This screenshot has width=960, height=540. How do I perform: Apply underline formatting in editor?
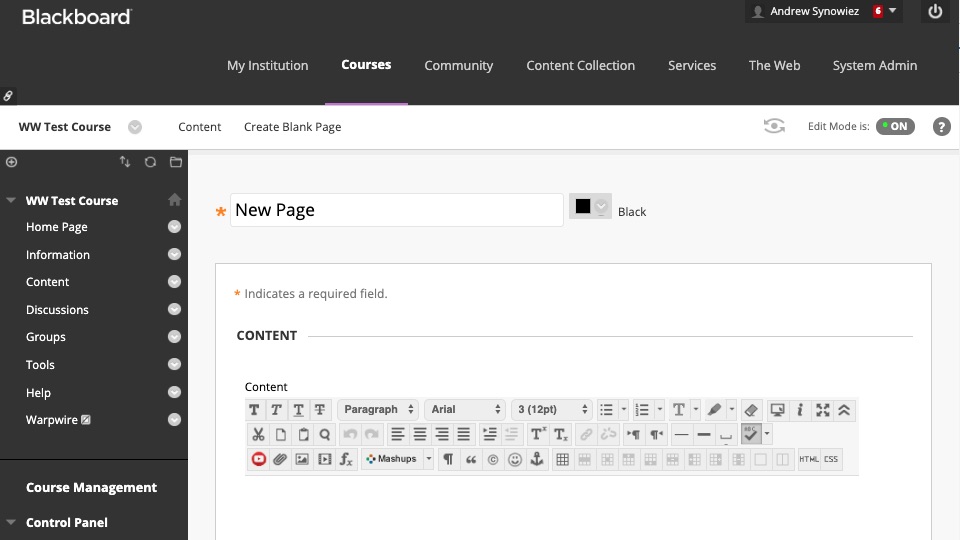click(298, 410)
